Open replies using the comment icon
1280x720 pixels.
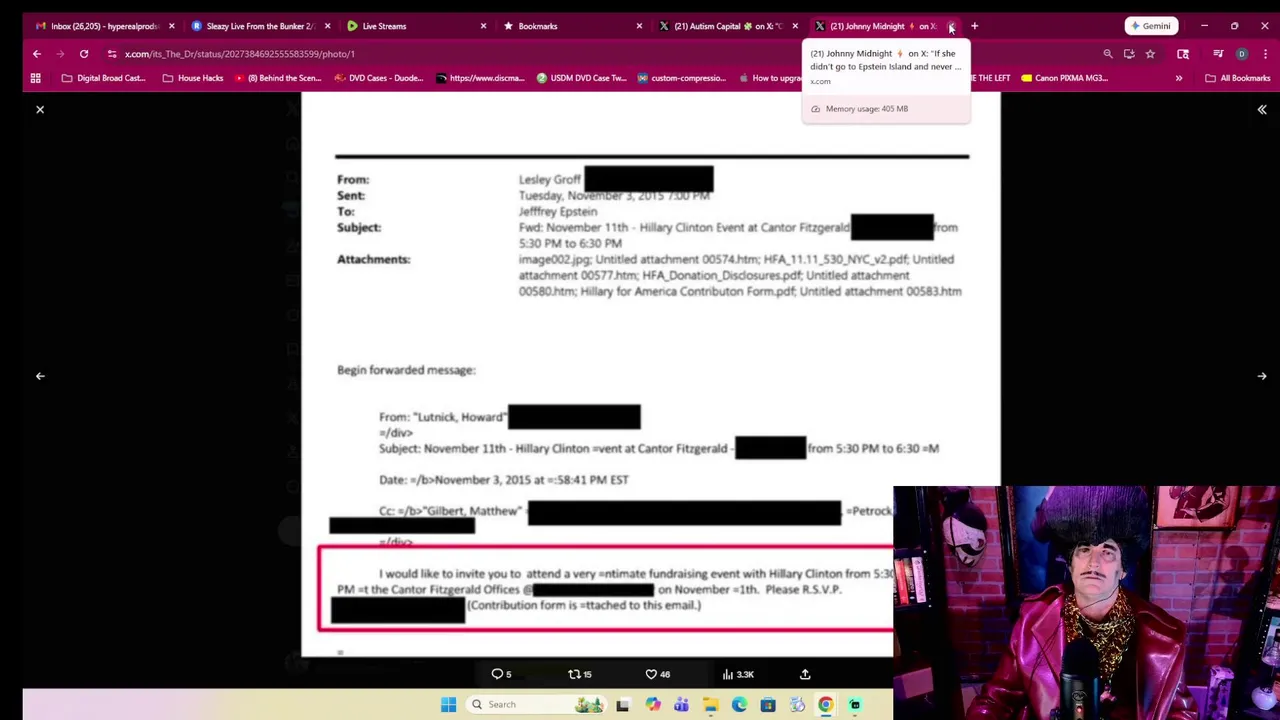click(x=497, y=675)
